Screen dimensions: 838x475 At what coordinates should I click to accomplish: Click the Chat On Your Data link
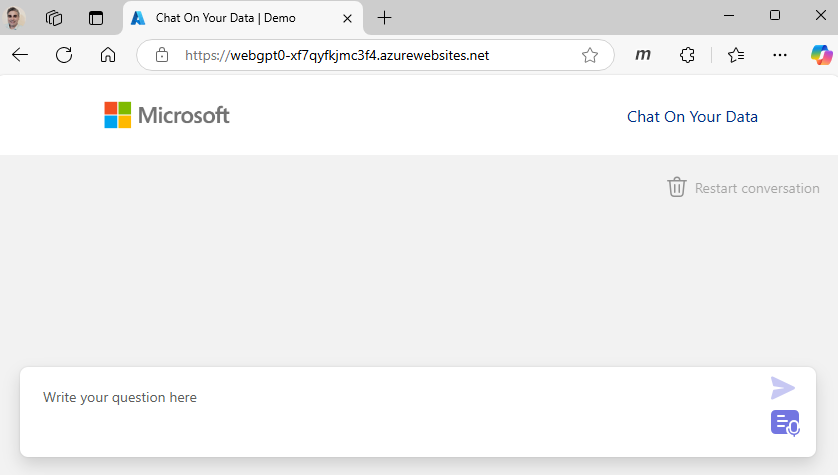coord(692,116)
